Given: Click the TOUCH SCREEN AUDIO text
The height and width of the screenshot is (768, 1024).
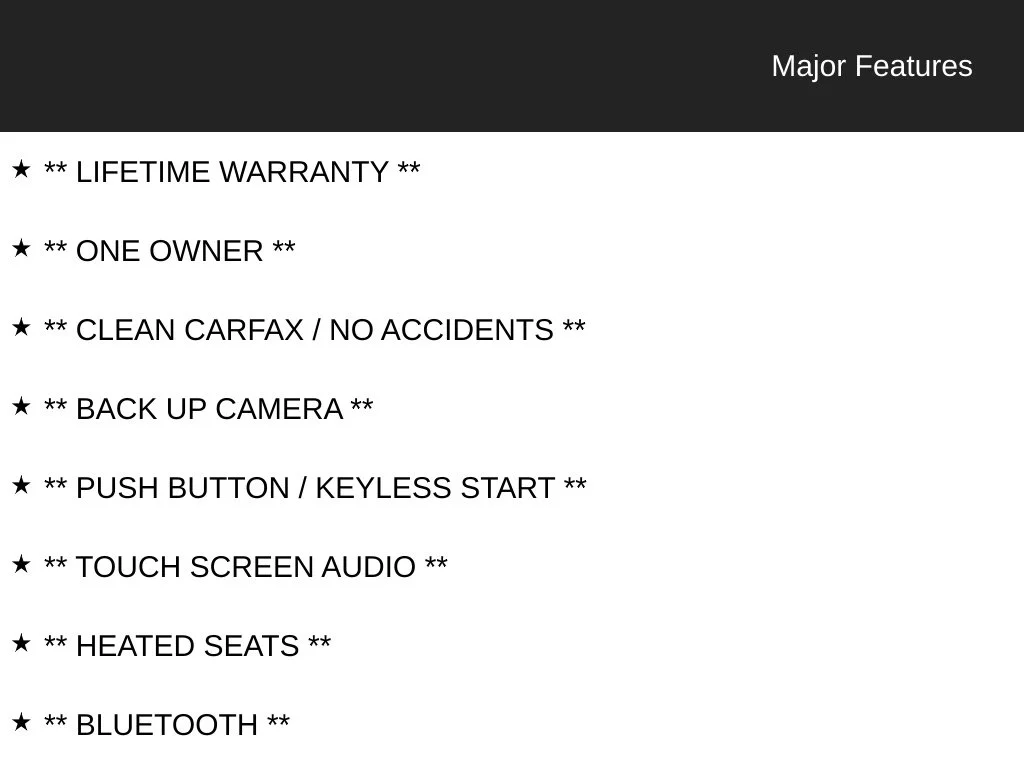Looking at the screenshot, I should tap(246, 568).
